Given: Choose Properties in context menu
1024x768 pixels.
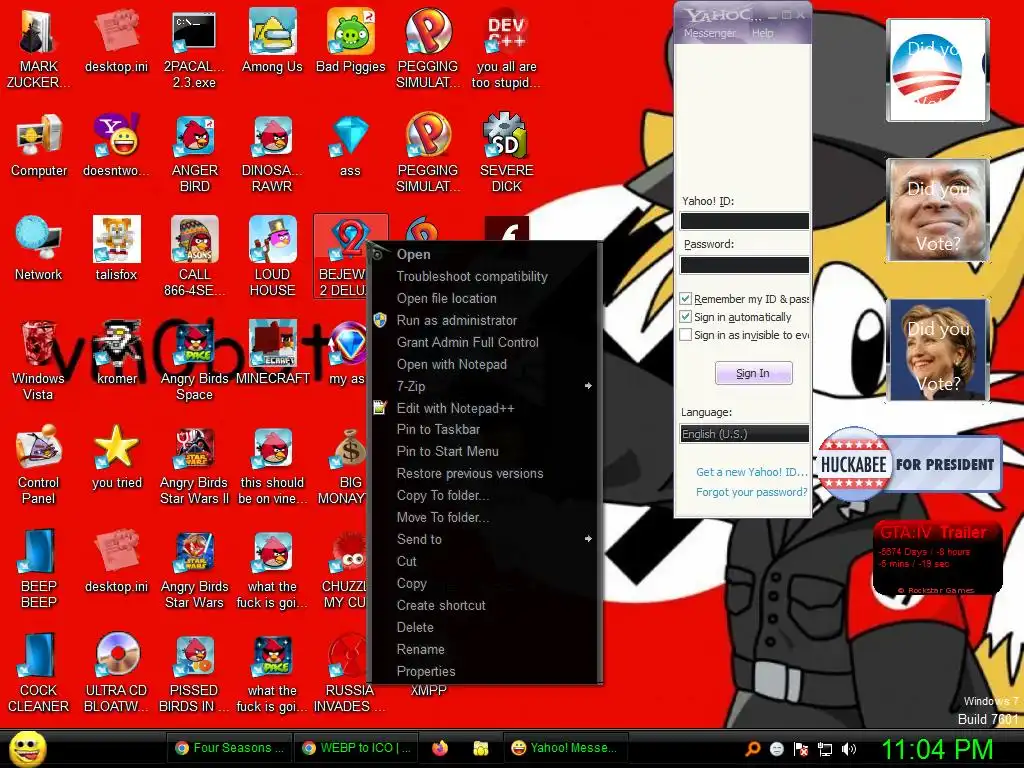Looking at the screenshot, I should [x=486, y=671].
